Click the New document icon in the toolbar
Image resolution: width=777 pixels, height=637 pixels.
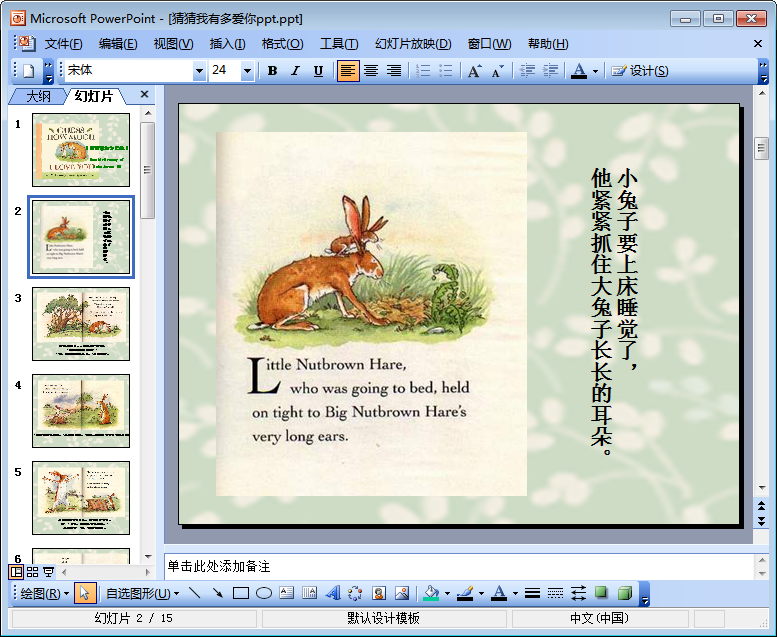point(29,71)
